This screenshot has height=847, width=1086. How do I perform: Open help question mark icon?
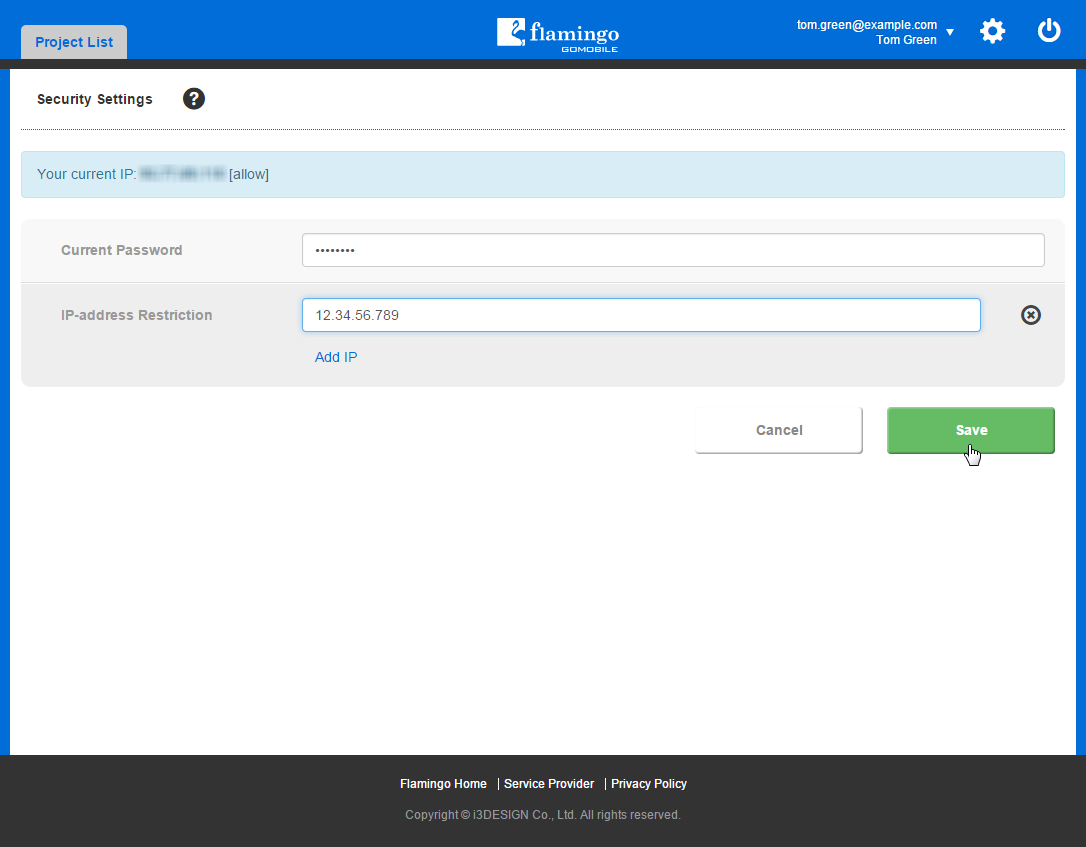(194, 99)
